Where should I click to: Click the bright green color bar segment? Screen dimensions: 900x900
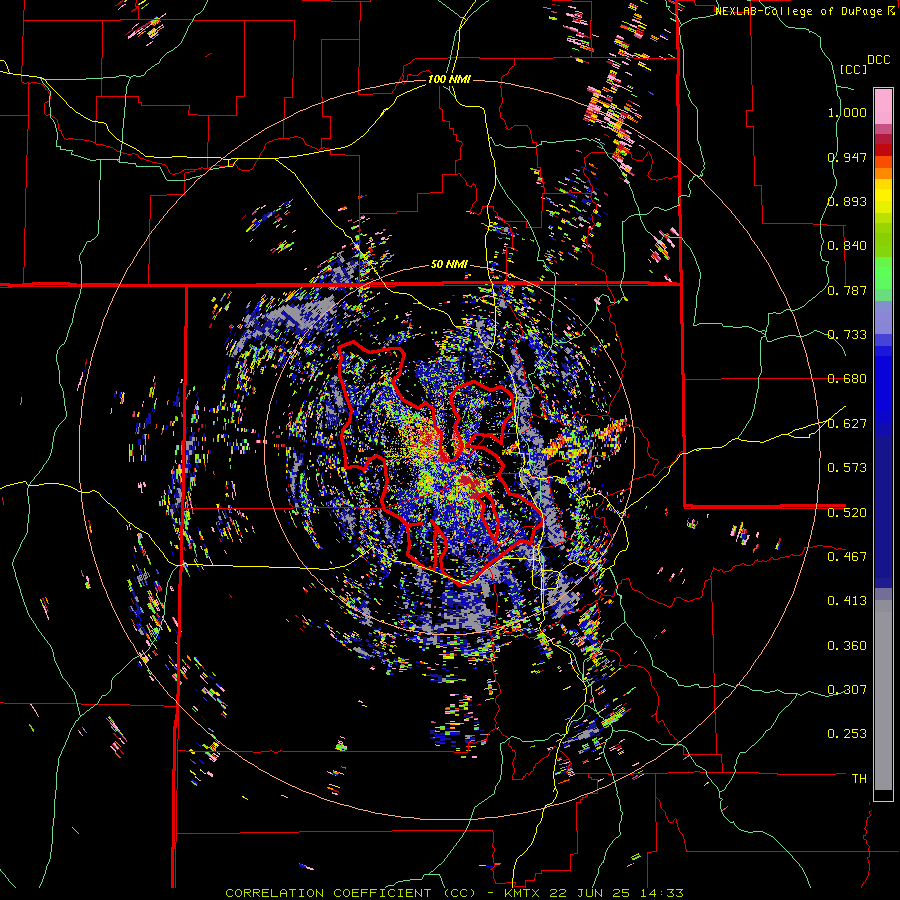[883, 273]
